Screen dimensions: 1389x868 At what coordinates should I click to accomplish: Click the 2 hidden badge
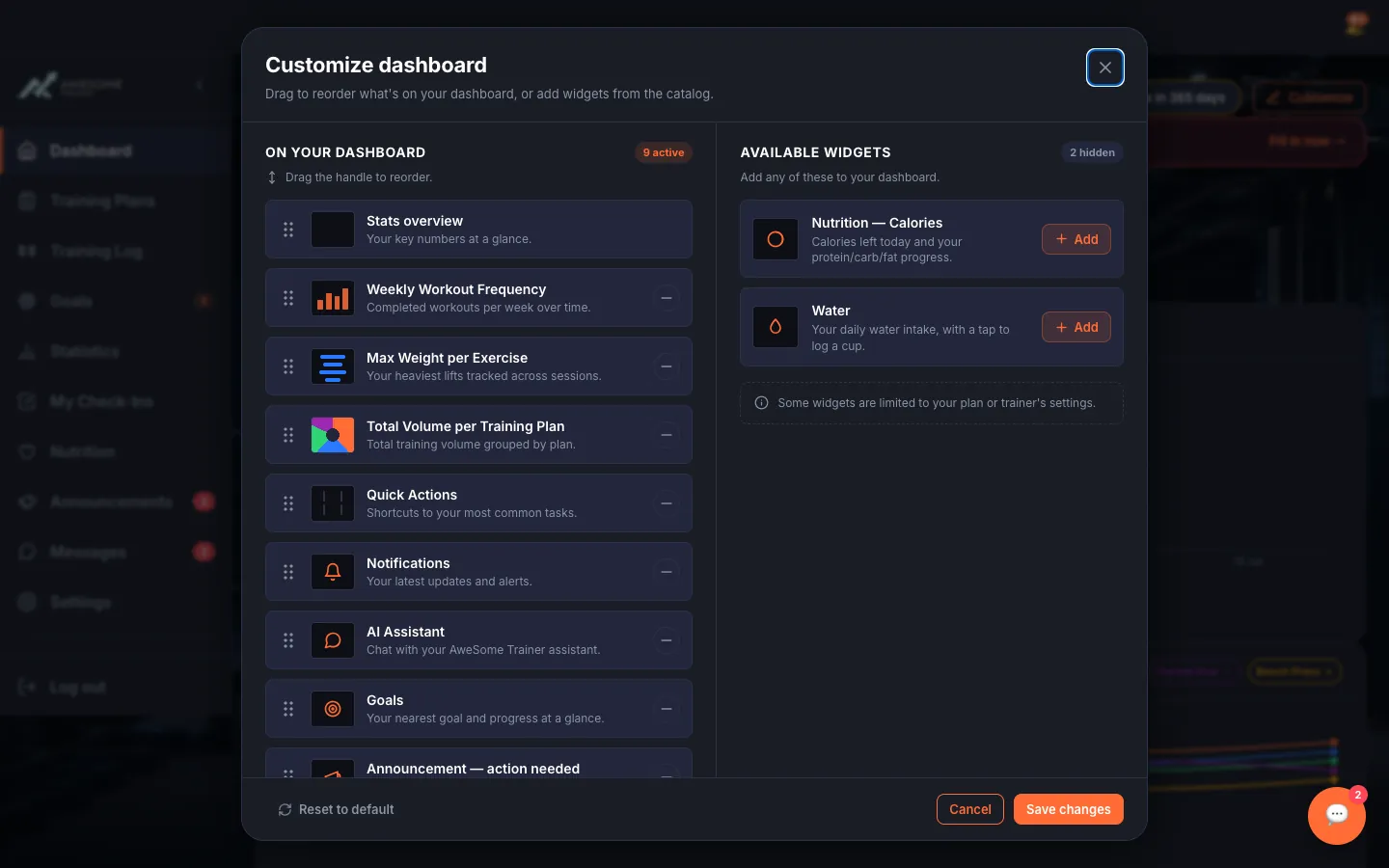click(1092, 152)
